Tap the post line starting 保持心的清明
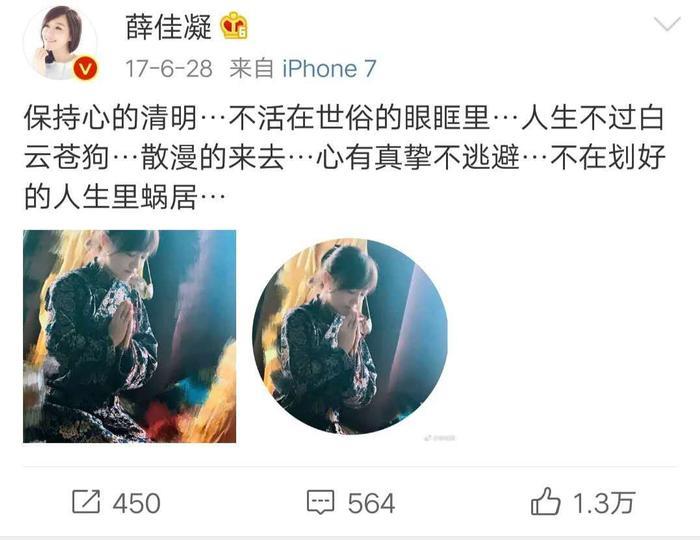 point(344,118)
